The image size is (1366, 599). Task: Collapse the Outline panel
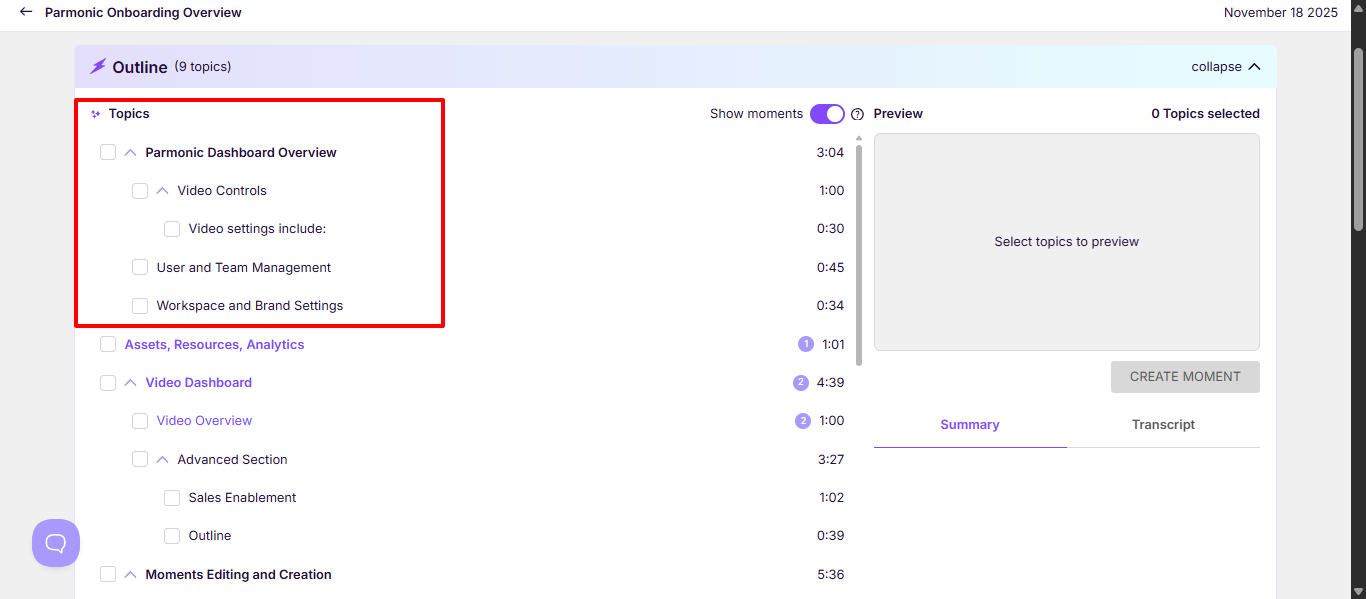[1225, 67]
